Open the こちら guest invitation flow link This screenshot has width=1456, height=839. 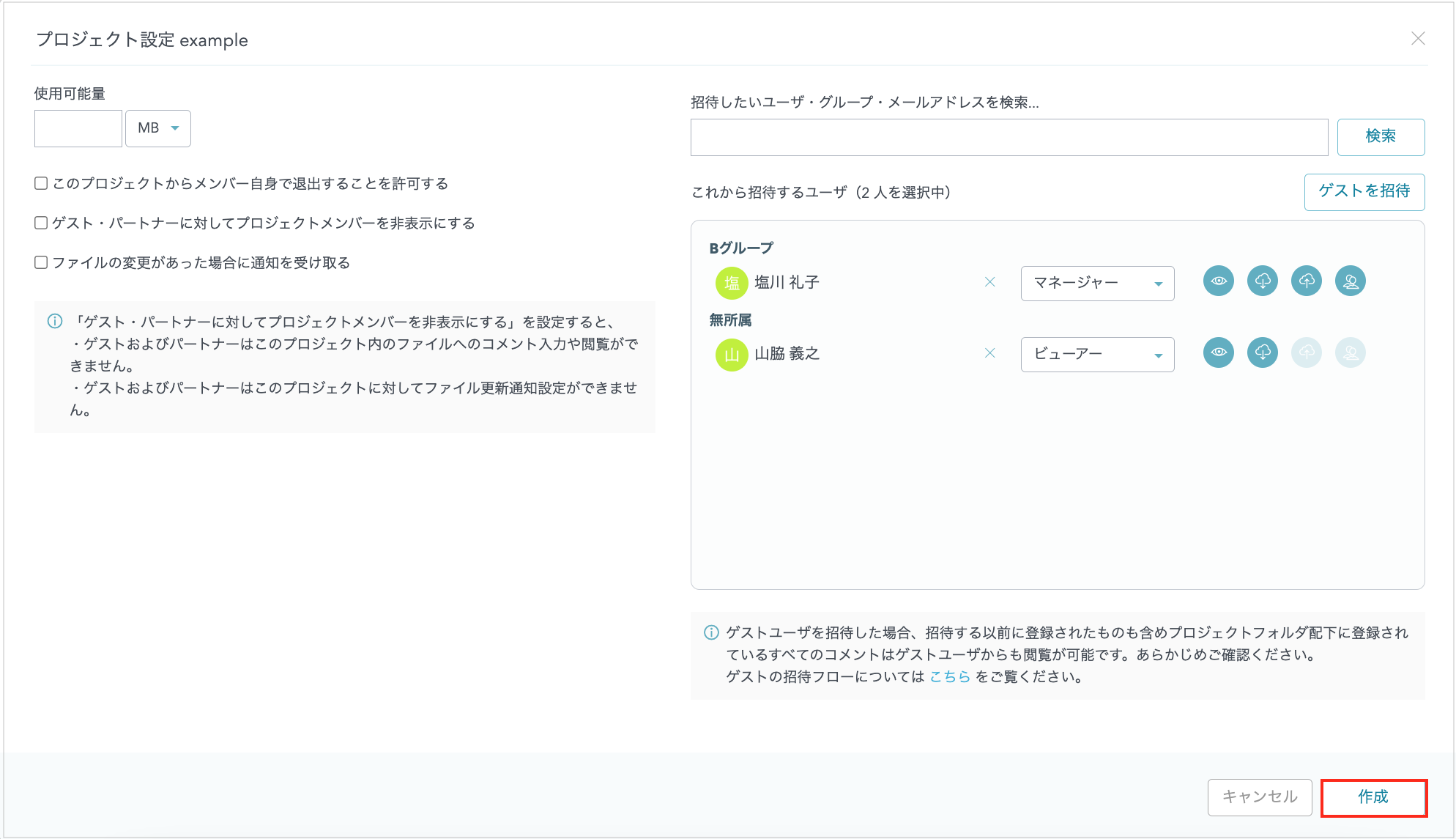(949, 676)
